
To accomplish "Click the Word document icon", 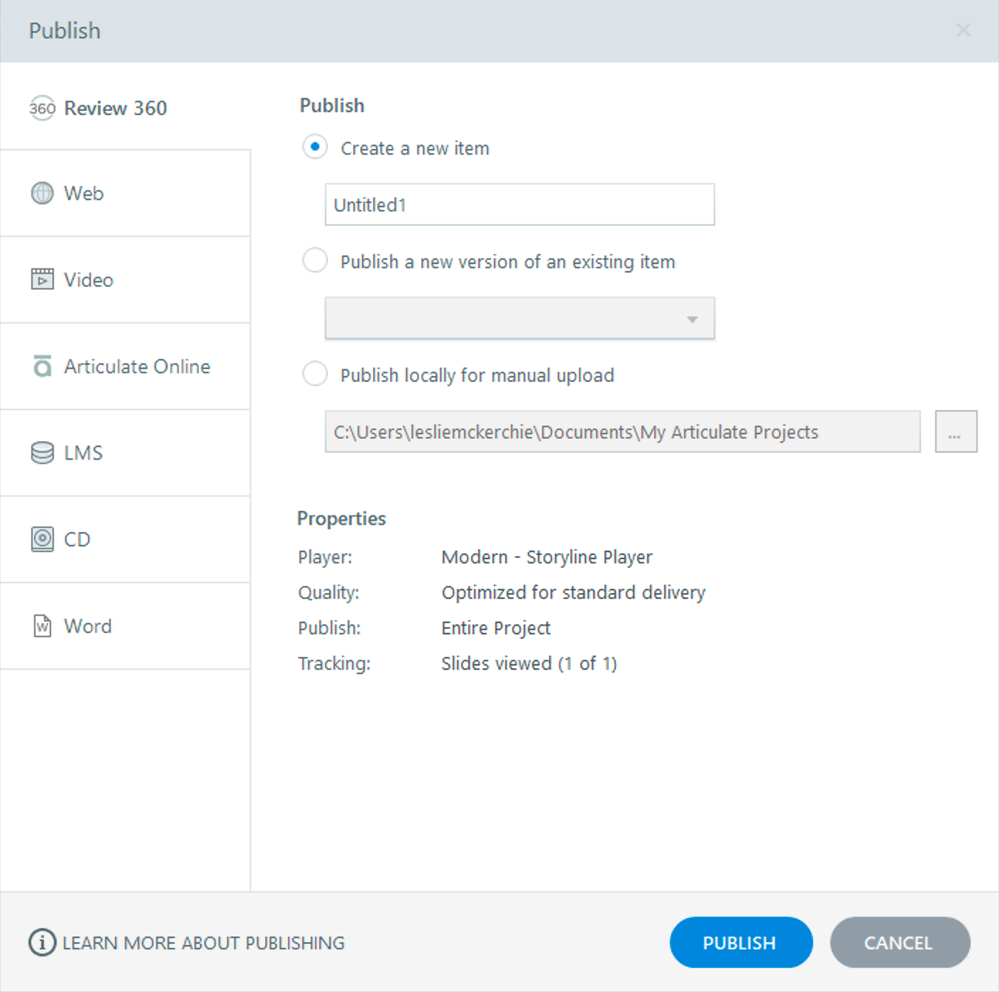I will [42, 627].
